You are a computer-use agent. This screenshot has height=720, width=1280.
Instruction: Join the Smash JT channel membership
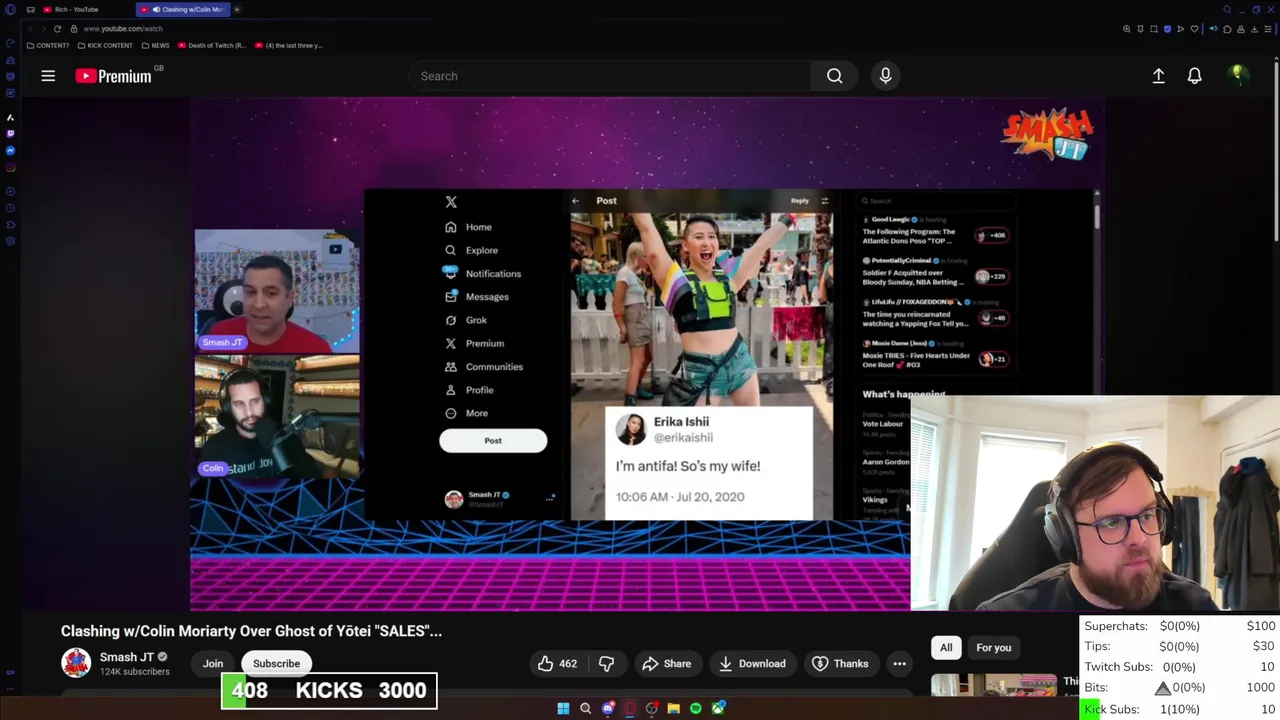point(213,664)
